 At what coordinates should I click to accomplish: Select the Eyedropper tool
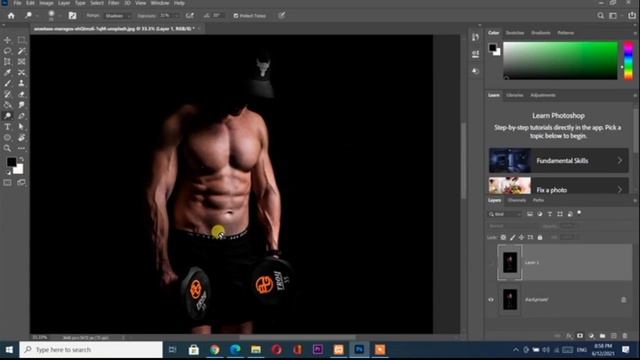pyautogui.click(x=7, y=73)
